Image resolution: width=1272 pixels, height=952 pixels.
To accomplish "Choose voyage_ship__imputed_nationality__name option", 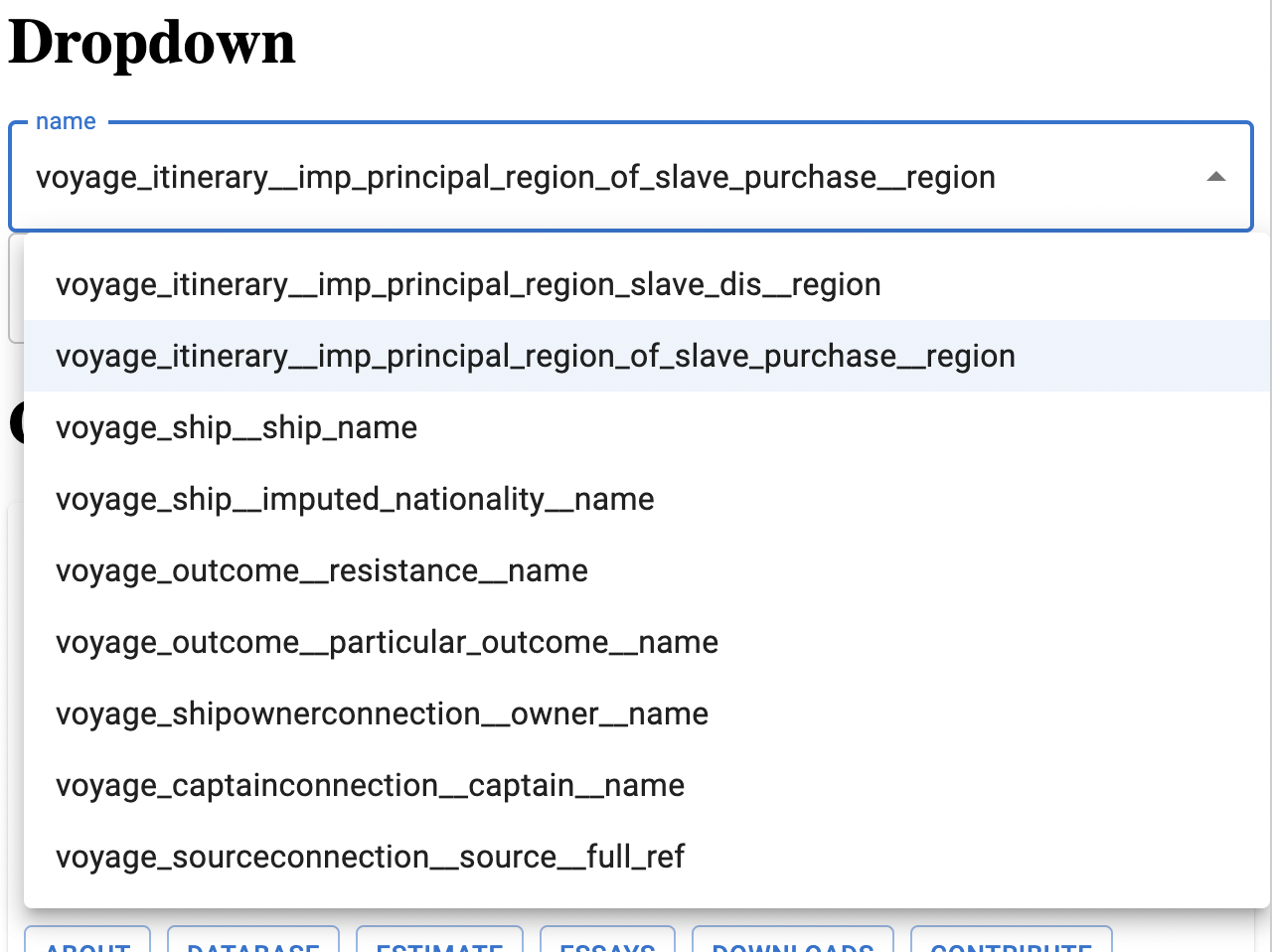I will [355, 499].
